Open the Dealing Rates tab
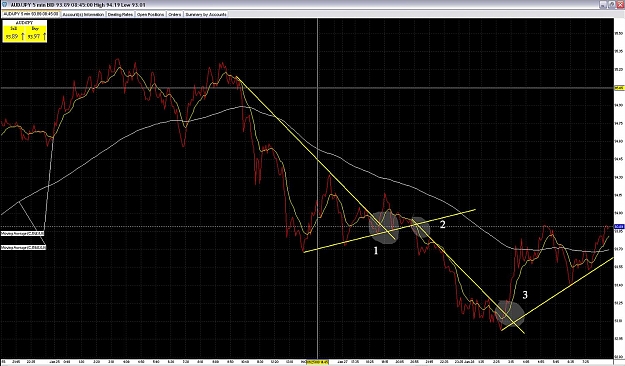Viewport: 625px width, 366px height. (120, 14)
